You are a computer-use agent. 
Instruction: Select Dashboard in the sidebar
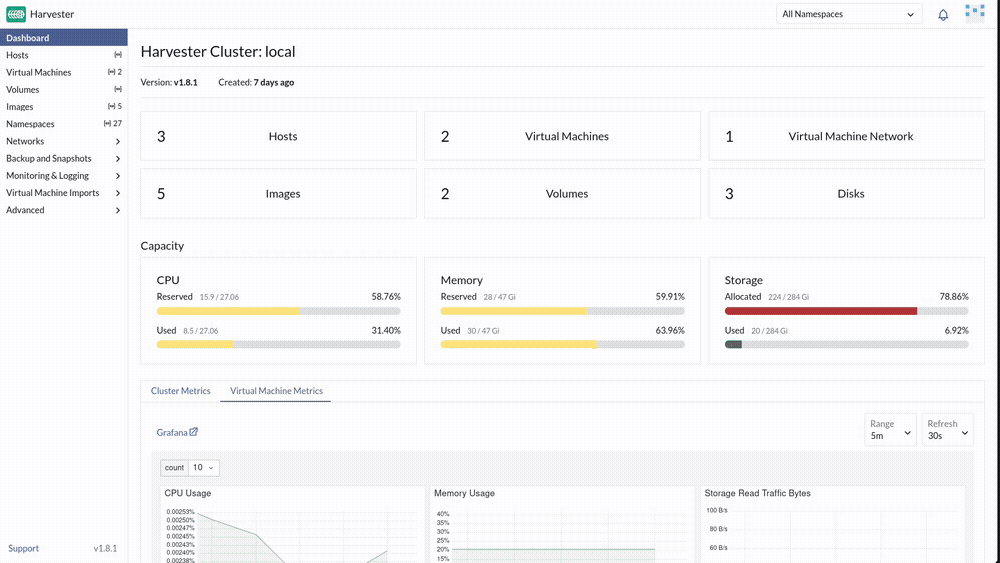pos(64,38)
